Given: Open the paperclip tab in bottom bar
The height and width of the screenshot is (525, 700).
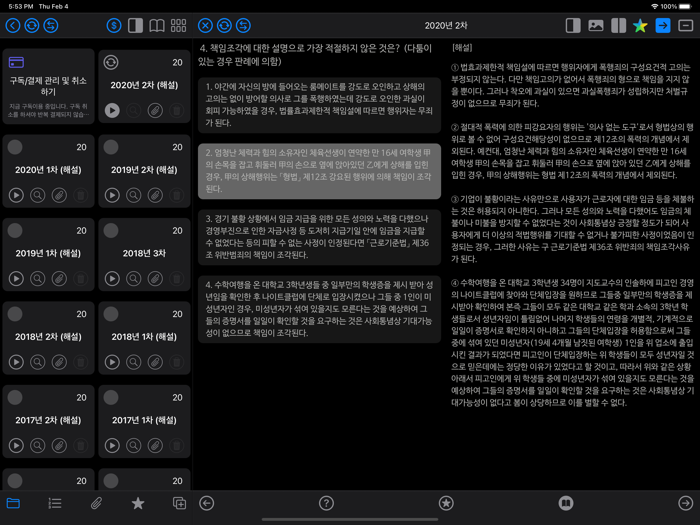Looking at the screenshot, I should [96, 503].
